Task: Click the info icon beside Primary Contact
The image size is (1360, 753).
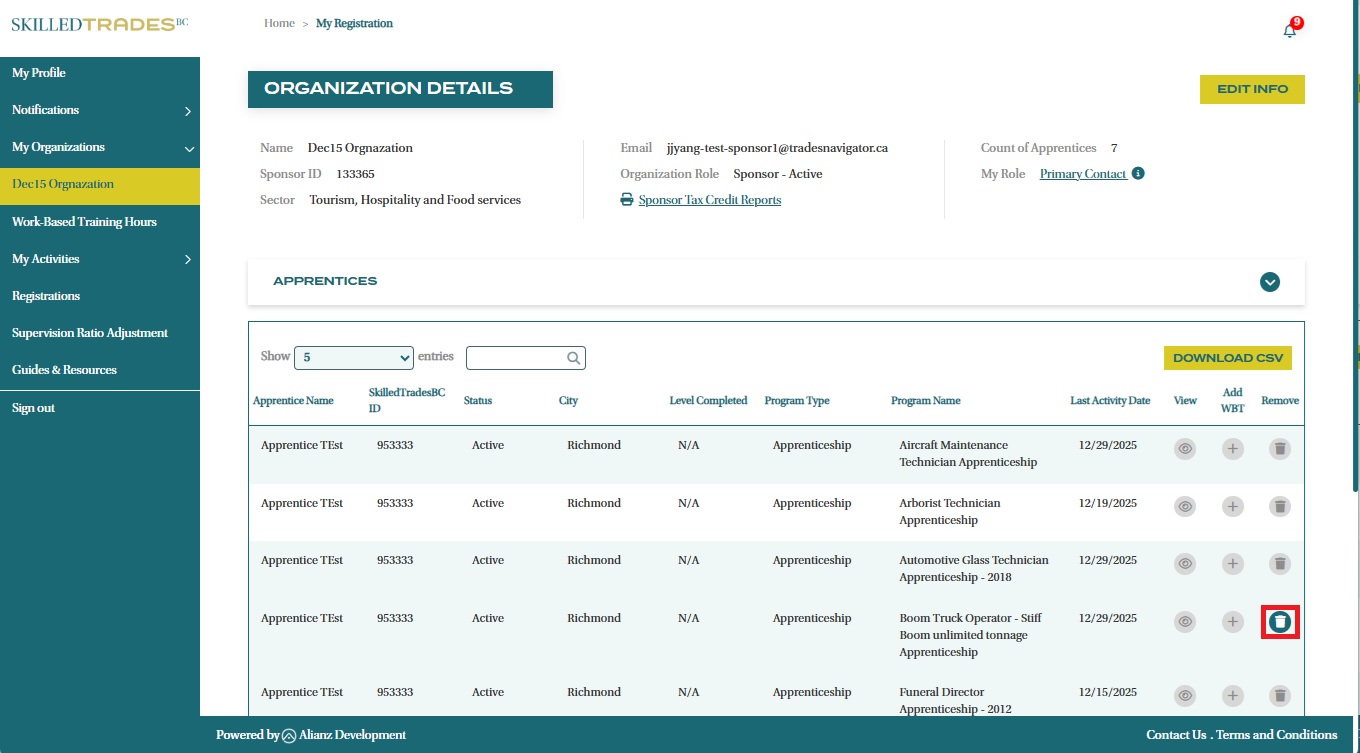Action: (x=1138, y=173)
